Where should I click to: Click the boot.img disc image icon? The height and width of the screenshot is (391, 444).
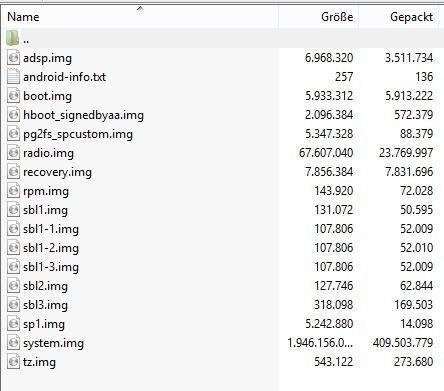(13, 96)
